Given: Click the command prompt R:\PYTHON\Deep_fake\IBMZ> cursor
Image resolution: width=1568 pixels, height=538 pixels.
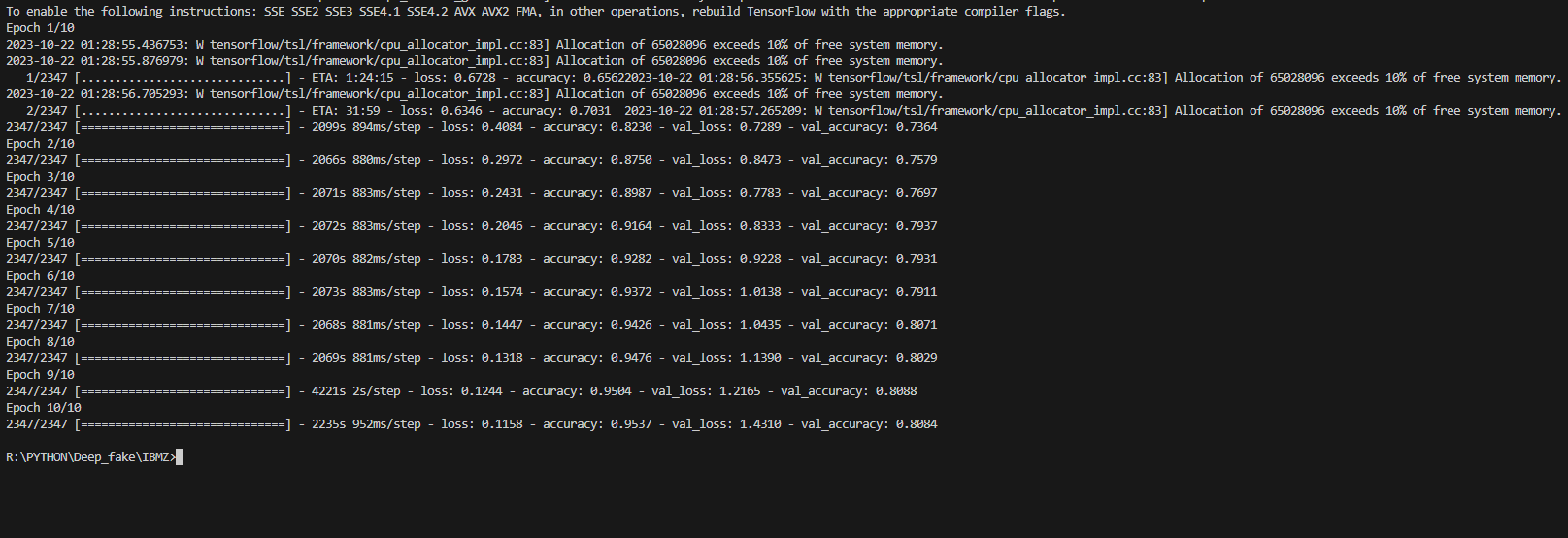Looking at the screenshot, I should pyautogui.click(x=179, y=457).
